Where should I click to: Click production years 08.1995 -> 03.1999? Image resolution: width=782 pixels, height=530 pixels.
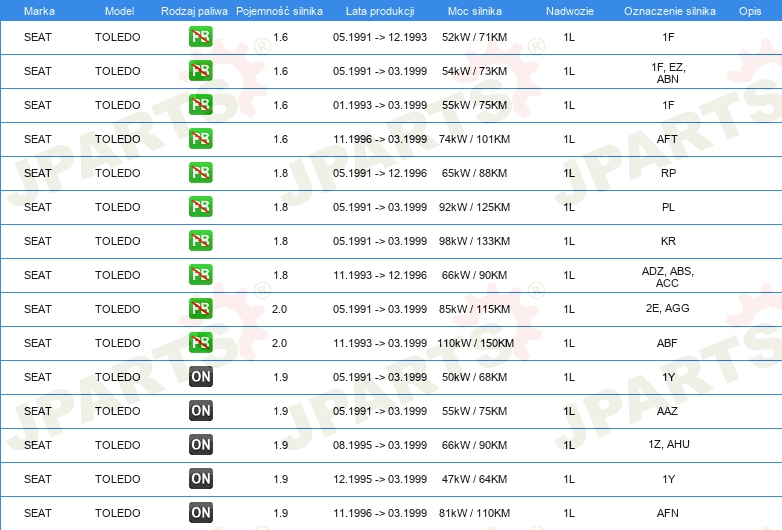click(379, 445)
